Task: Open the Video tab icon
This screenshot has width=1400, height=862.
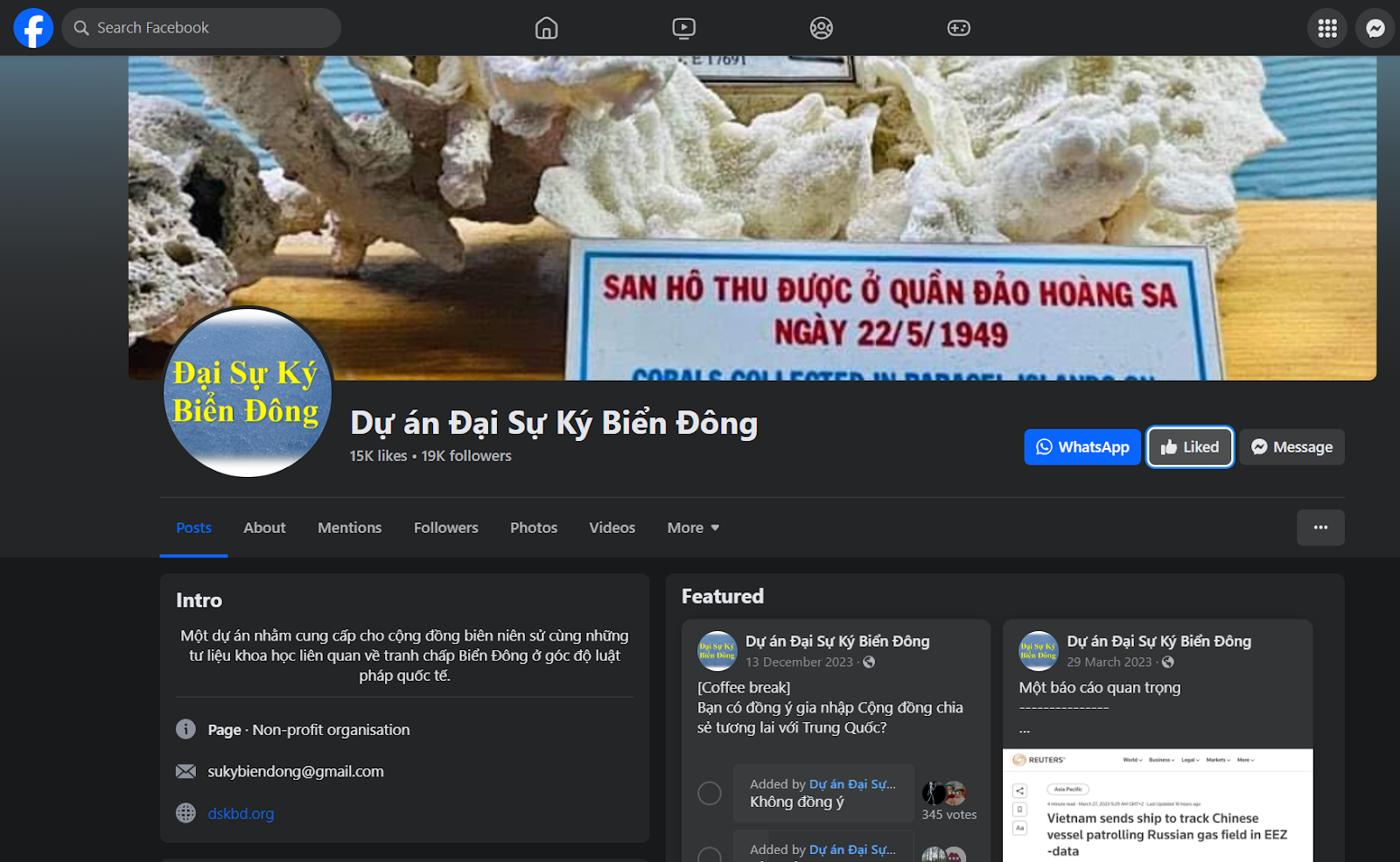Action: click(x=683, y=28)
